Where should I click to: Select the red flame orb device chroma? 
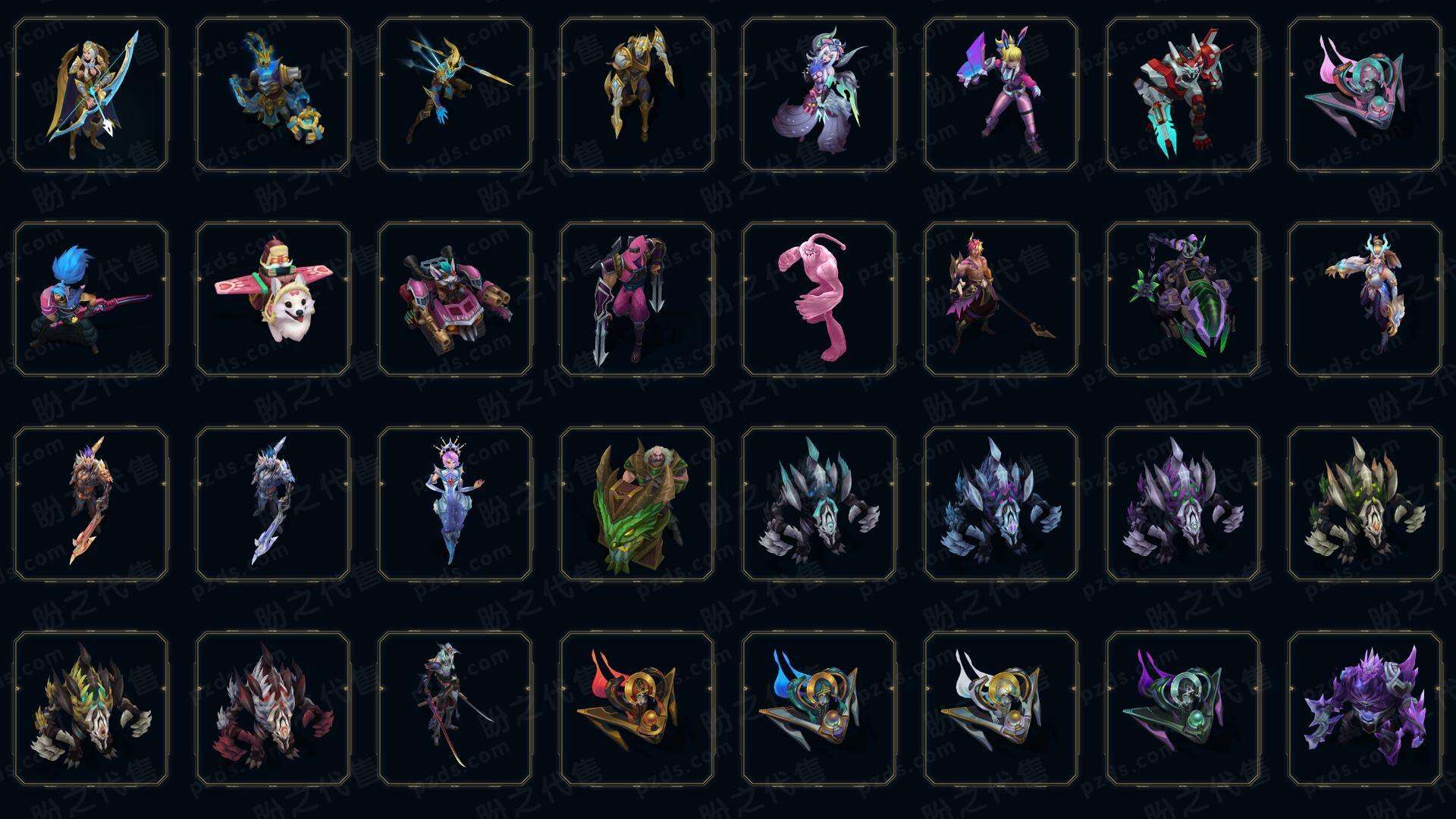click(x=637, y=708)
